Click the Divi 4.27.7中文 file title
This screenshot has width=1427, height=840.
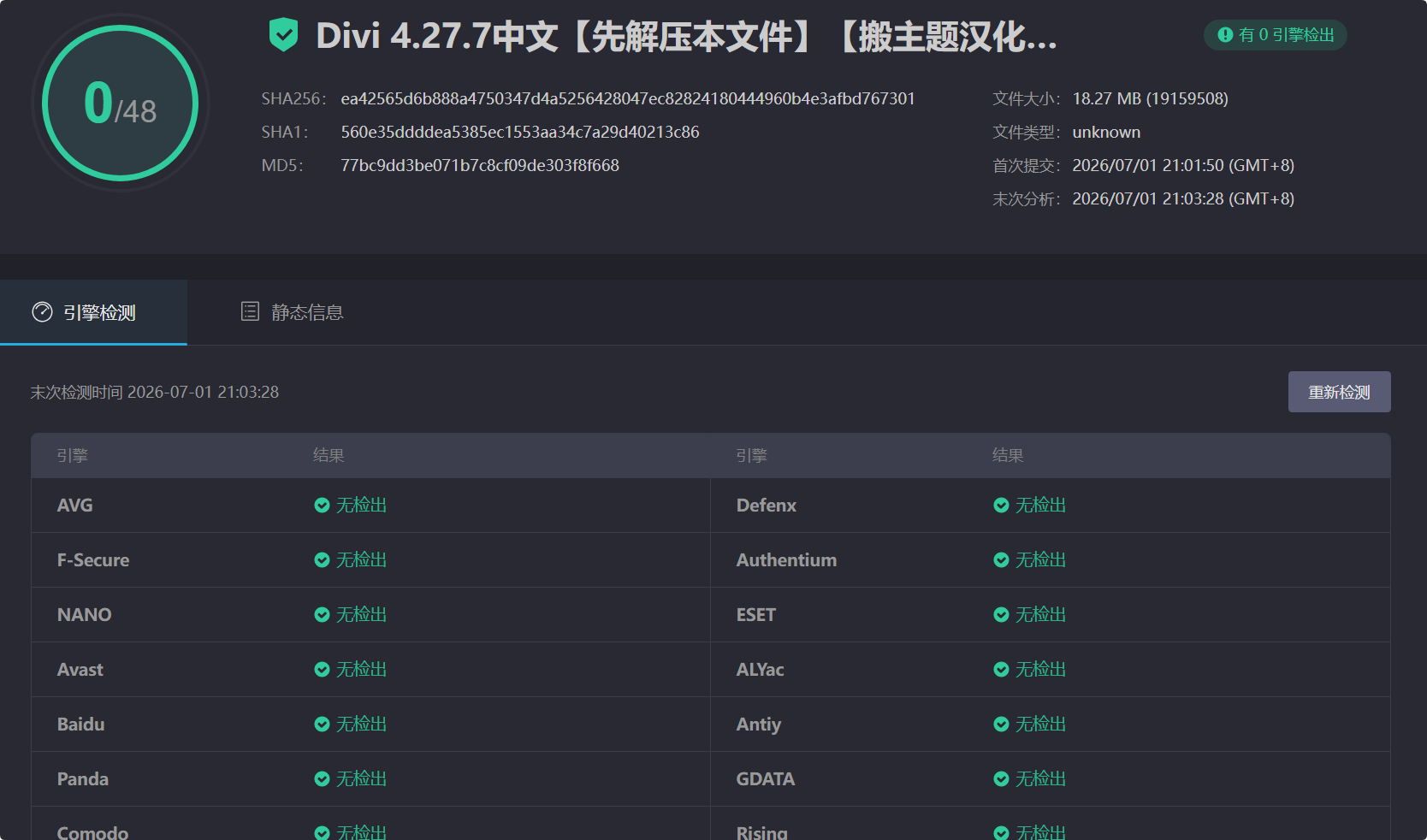686,37
